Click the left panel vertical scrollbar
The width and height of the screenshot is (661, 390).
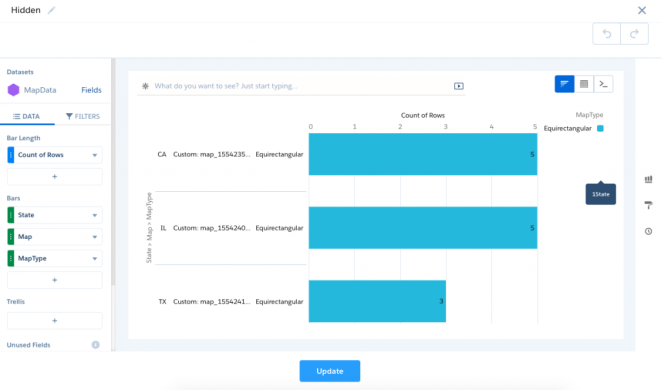point(113,173)
